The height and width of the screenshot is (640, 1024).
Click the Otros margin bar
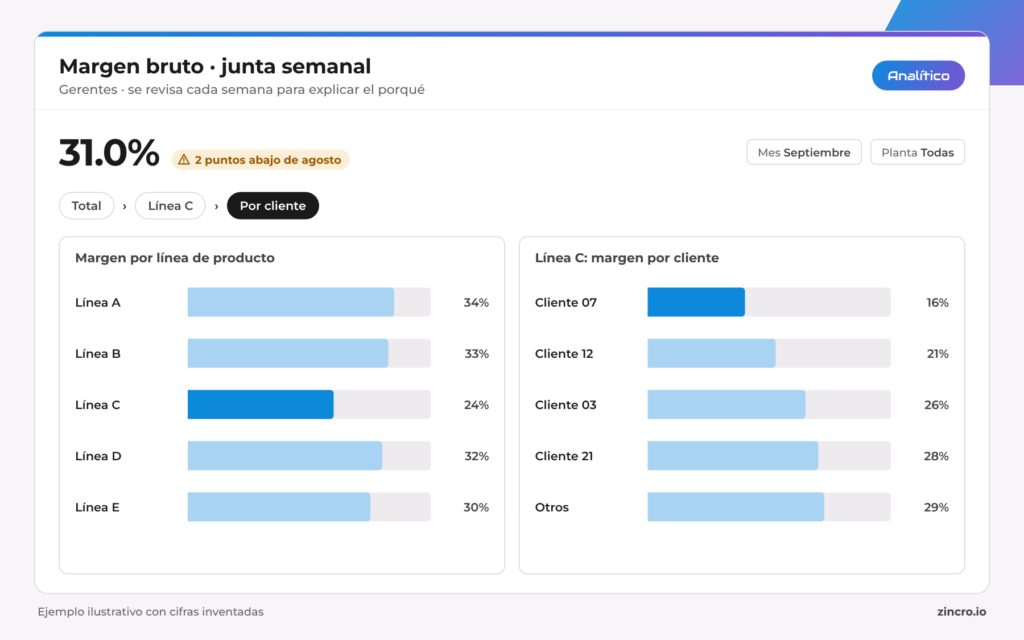(735, 507)
